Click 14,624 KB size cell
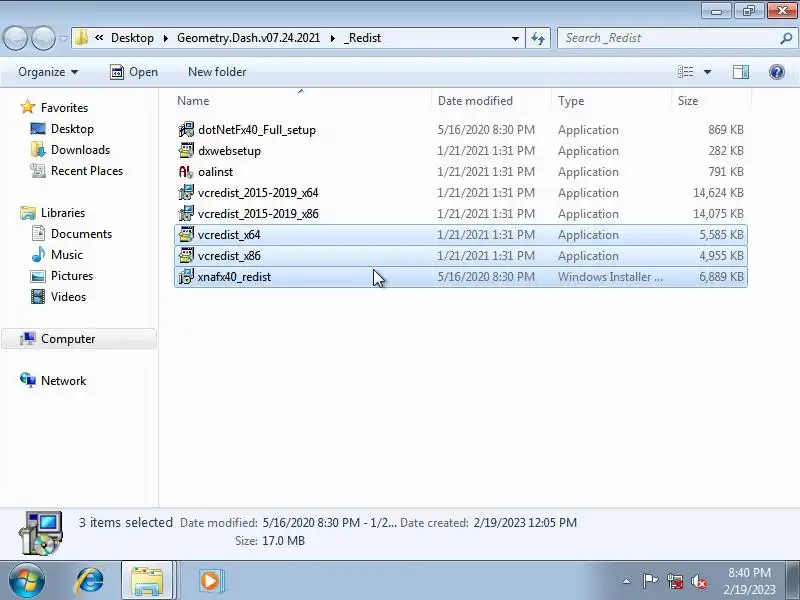This screenshot has width=800, height=600. (x=718, y=193)
